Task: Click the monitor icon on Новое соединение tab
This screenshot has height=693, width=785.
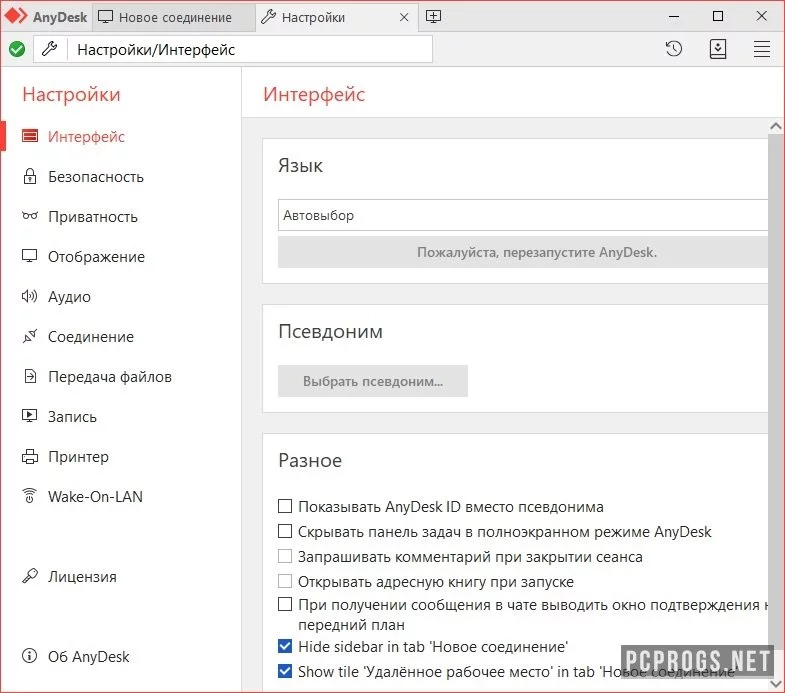Action: tap(106, 17)
